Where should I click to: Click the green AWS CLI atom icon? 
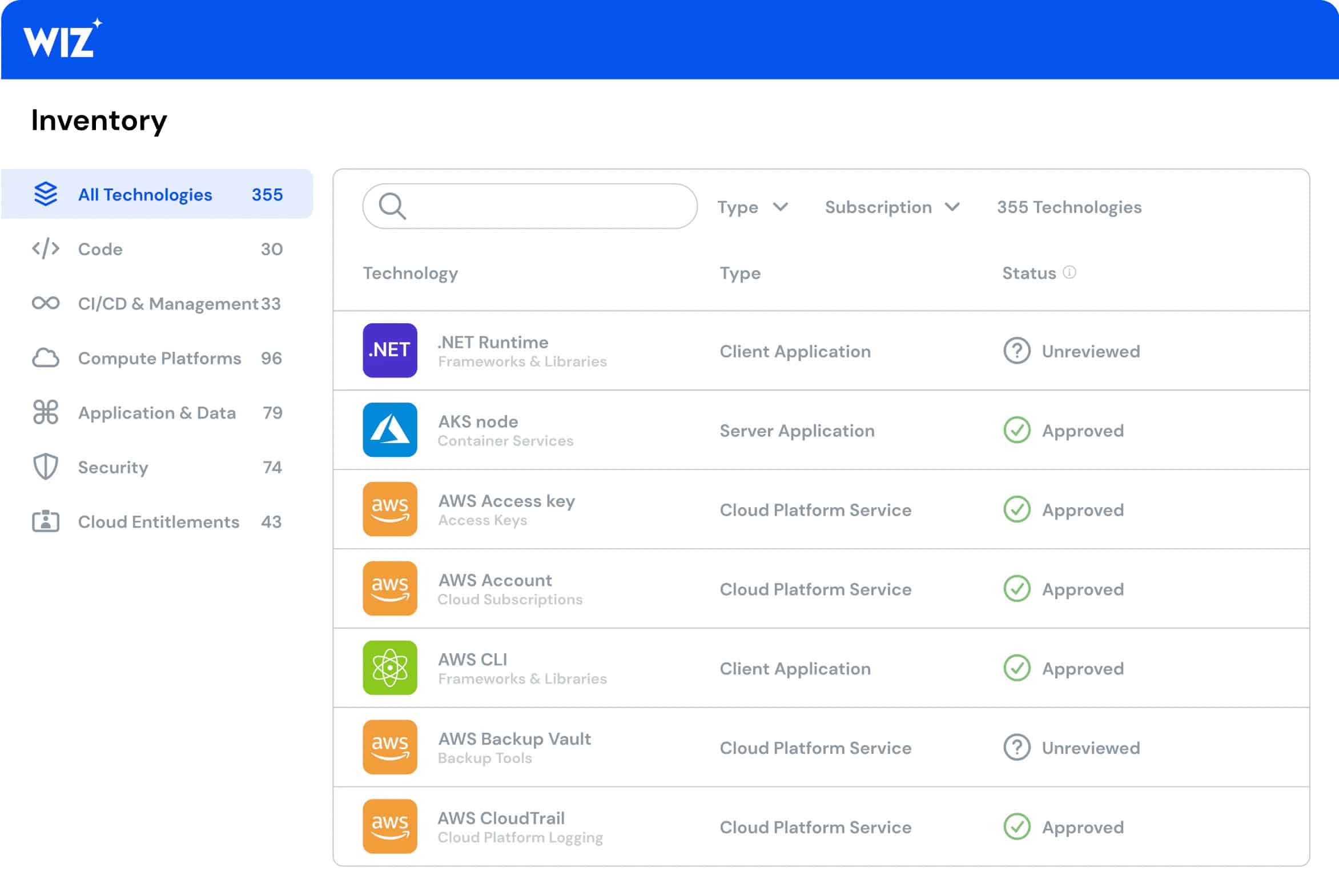390,668
